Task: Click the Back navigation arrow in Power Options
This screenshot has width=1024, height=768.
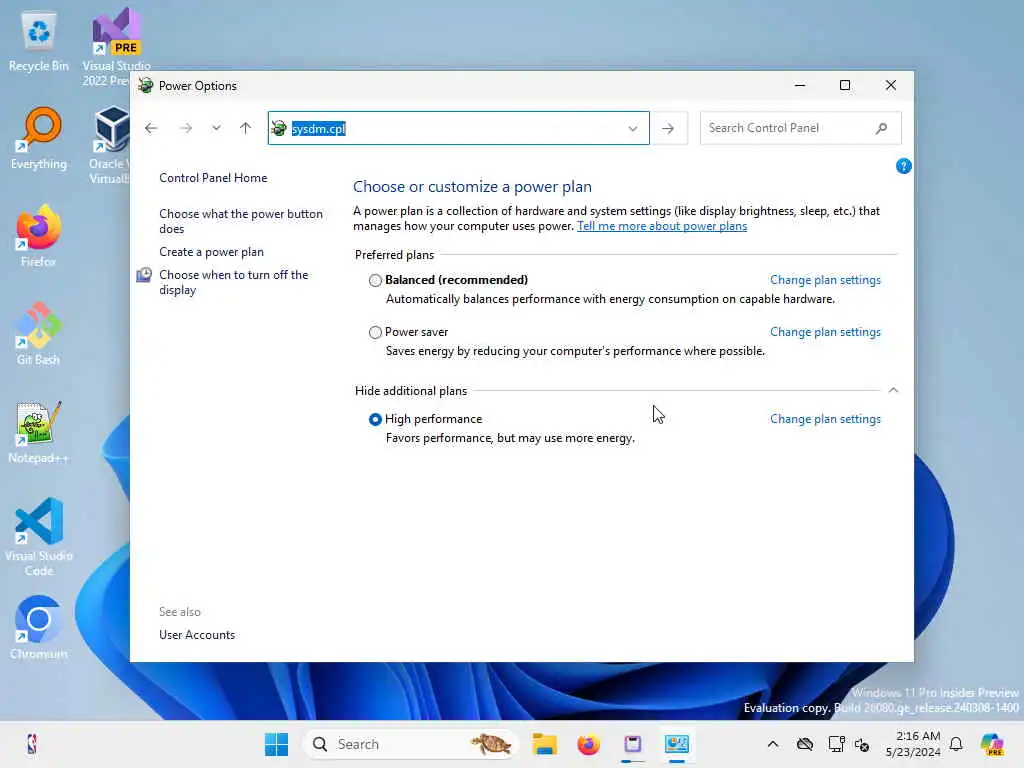Action: (151, 128)
